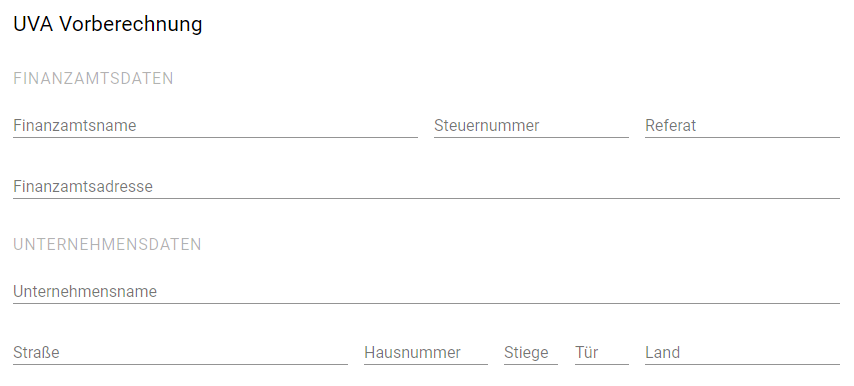854x386 pixels.
Task: Activate the tax office address line
Action: pos(426,187)
